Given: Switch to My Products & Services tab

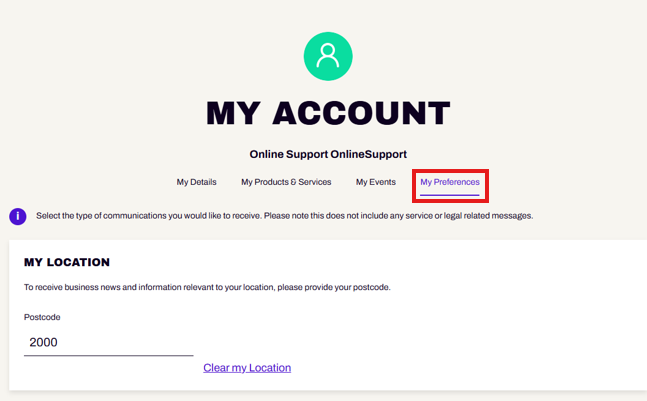Looking at the screenshot, I should (x=286, y=182).
